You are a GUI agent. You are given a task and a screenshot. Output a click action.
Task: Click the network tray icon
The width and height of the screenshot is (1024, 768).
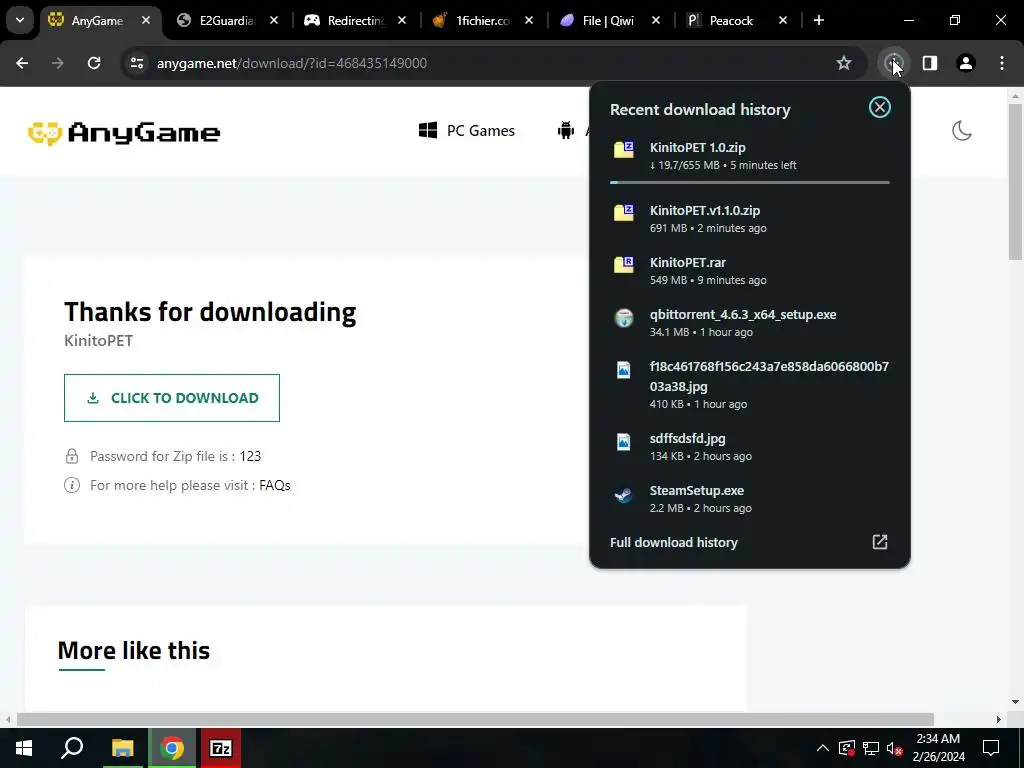coord(871,748)
